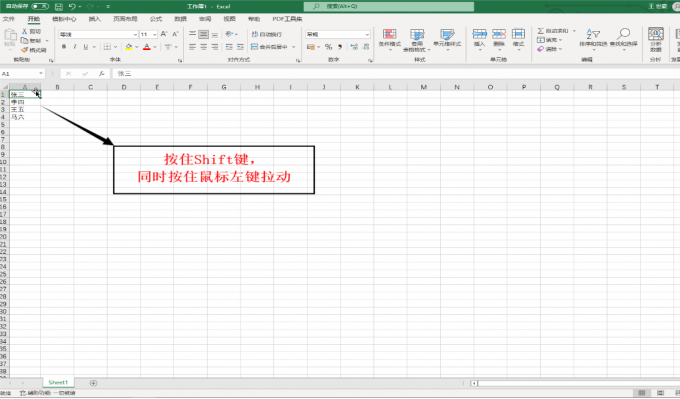This screenshot has width=680, height=399.
Task: Select the Sheet1 worksheet tab
Action: pos(58,383)
